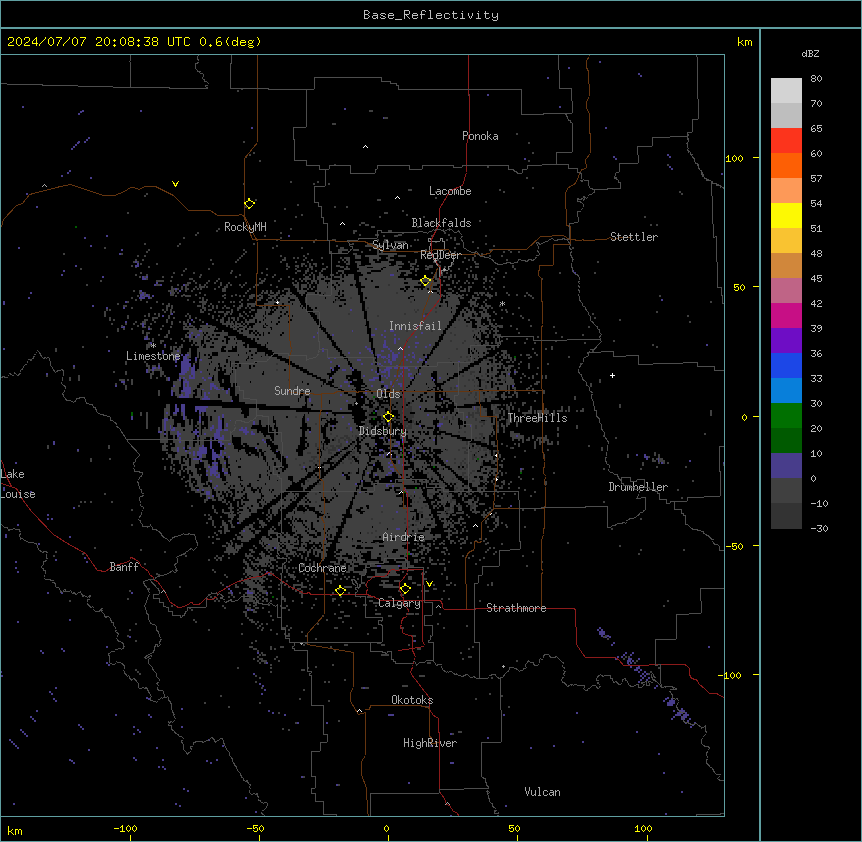
Task: Click the white plus marker north of Drumheller
Action: click(612, 375)
